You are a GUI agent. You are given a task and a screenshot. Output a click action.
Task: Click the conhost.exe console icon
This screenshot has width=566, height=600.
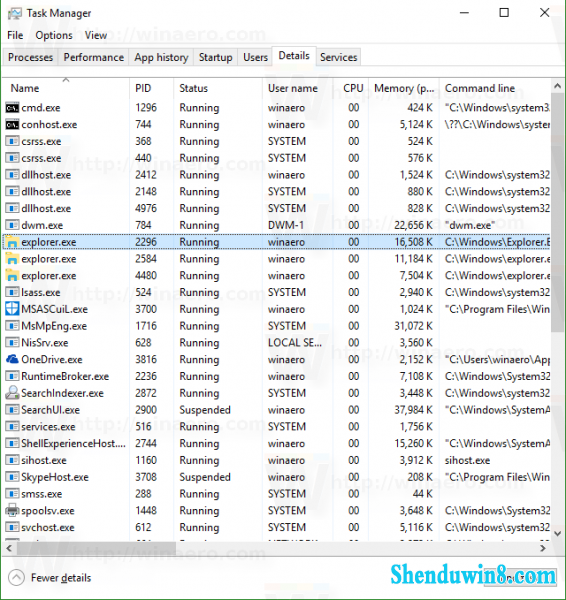point(12,125)
